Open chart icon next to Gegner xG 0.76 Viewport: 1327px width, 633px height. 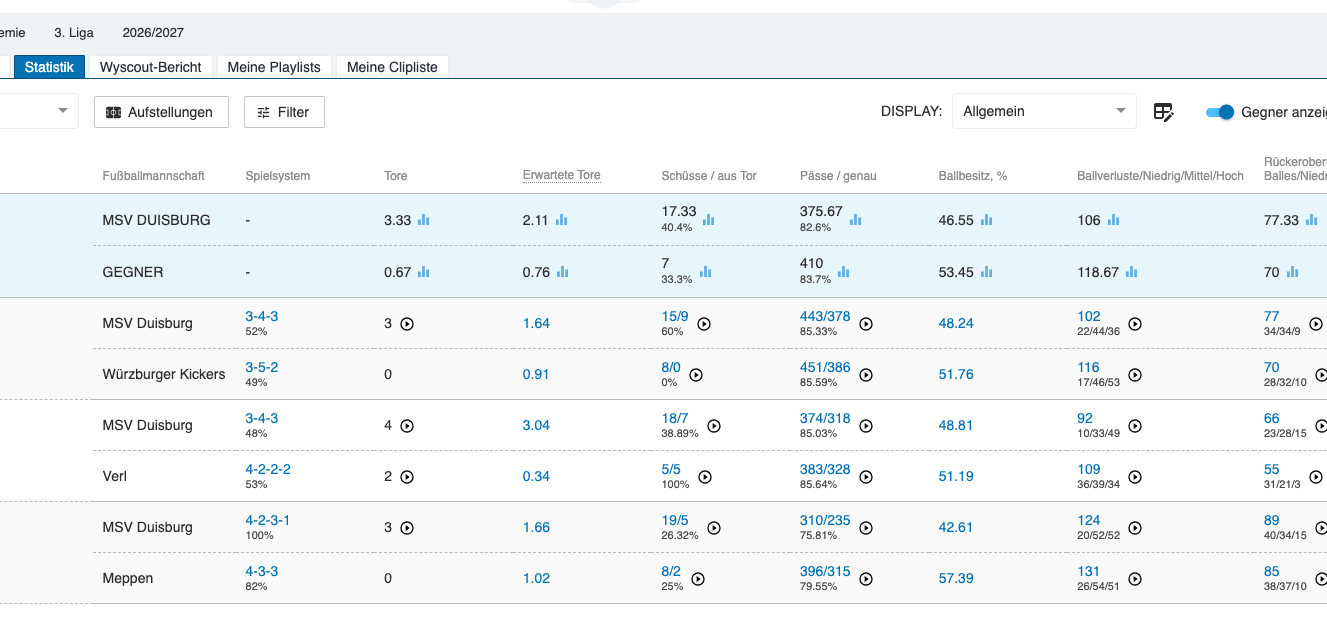pyautogui.click(x=562, y=271)
